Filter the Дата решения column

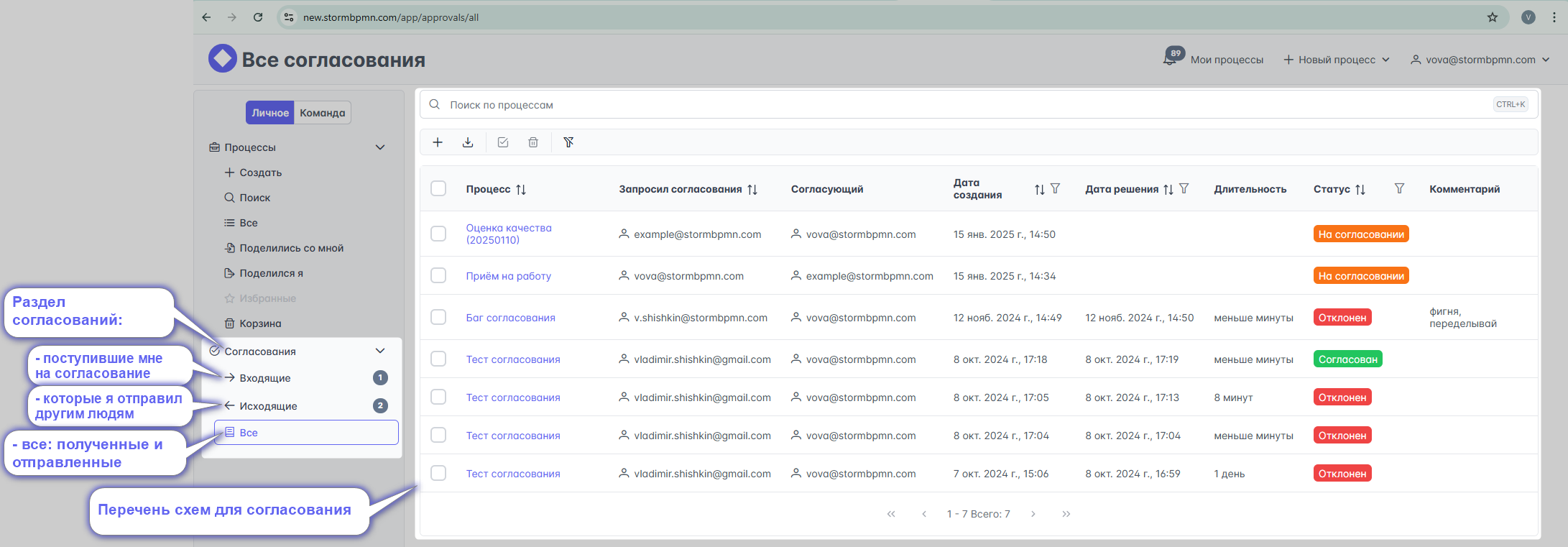click(1184, 189)
